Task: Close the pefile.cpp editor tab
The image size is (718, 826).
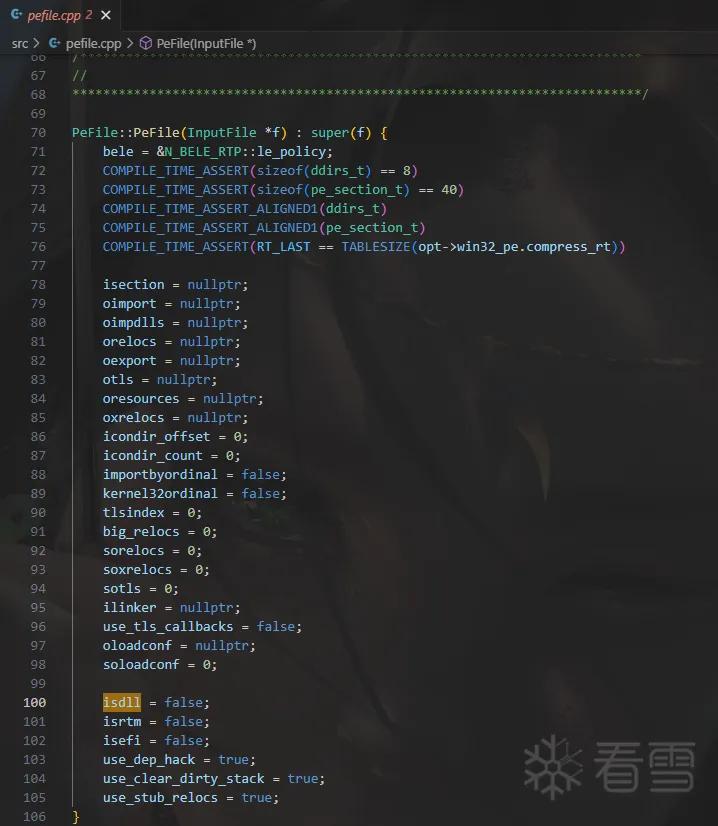Action: point(106,15)
